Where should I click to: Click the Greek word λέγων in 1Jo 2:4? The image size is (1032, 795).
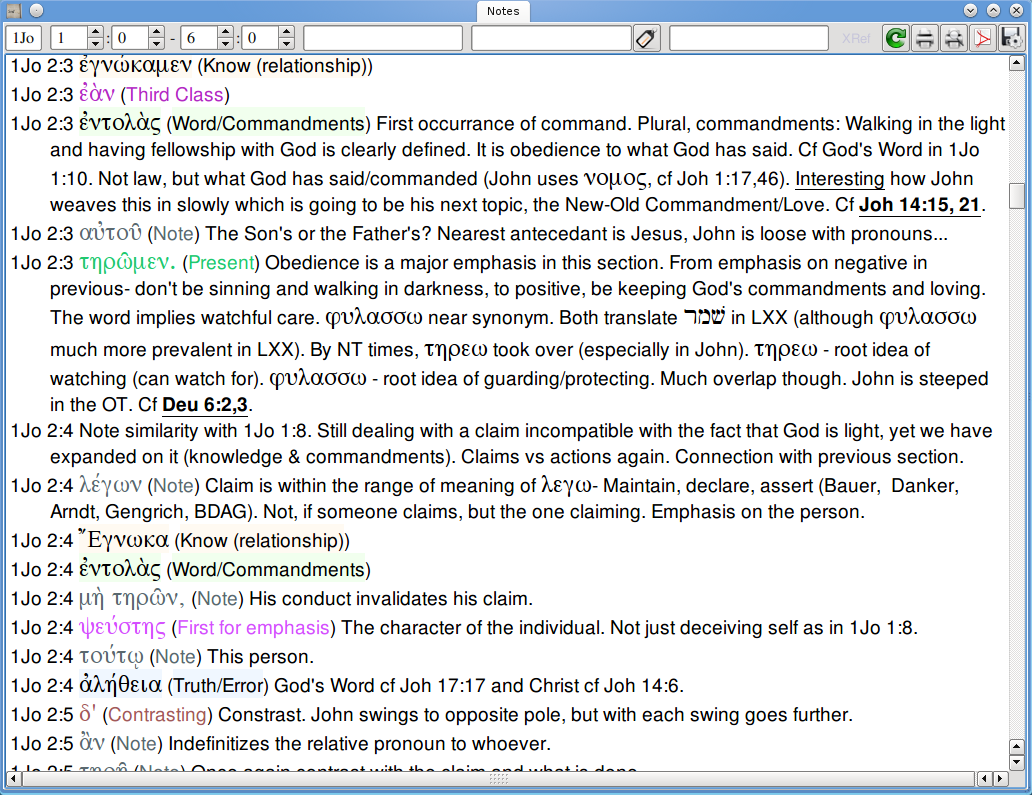111,486
